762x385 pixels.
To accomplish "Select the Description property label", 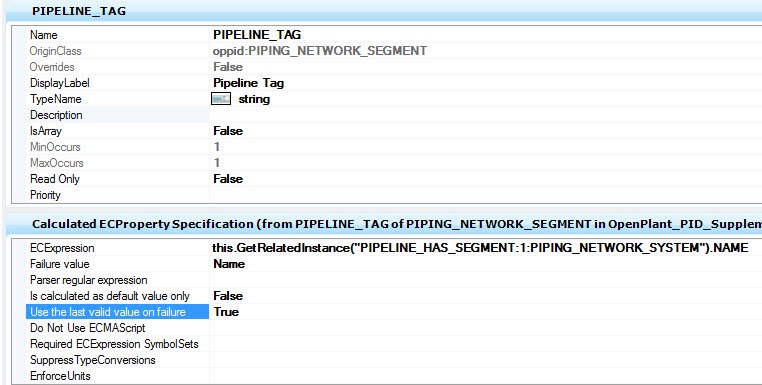I will (56, 115).
